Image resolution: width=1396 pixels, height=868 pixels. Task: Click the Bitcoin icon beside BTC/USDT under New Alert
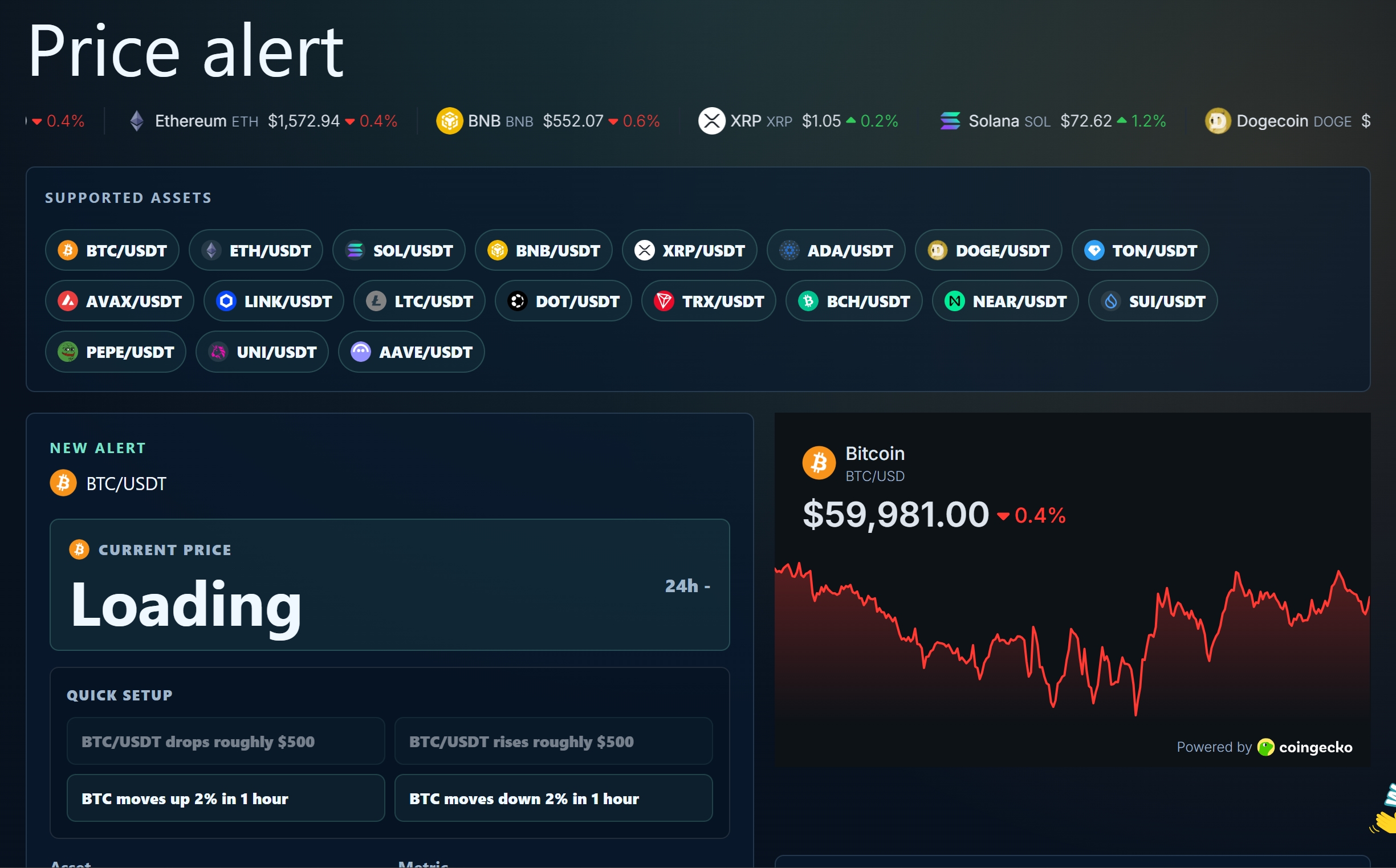63,483
